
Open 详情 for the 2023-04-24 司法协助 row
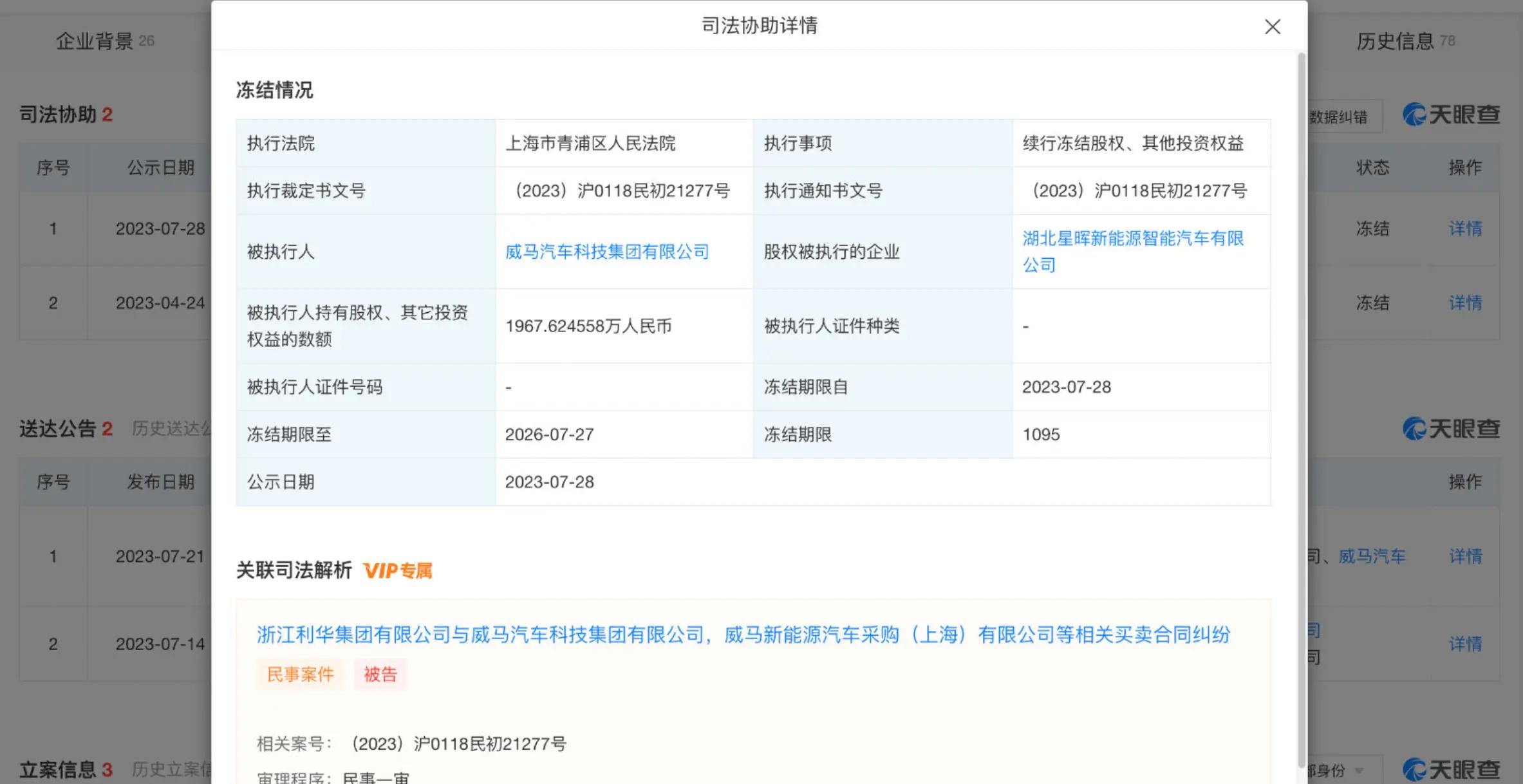pos(1465,303)
